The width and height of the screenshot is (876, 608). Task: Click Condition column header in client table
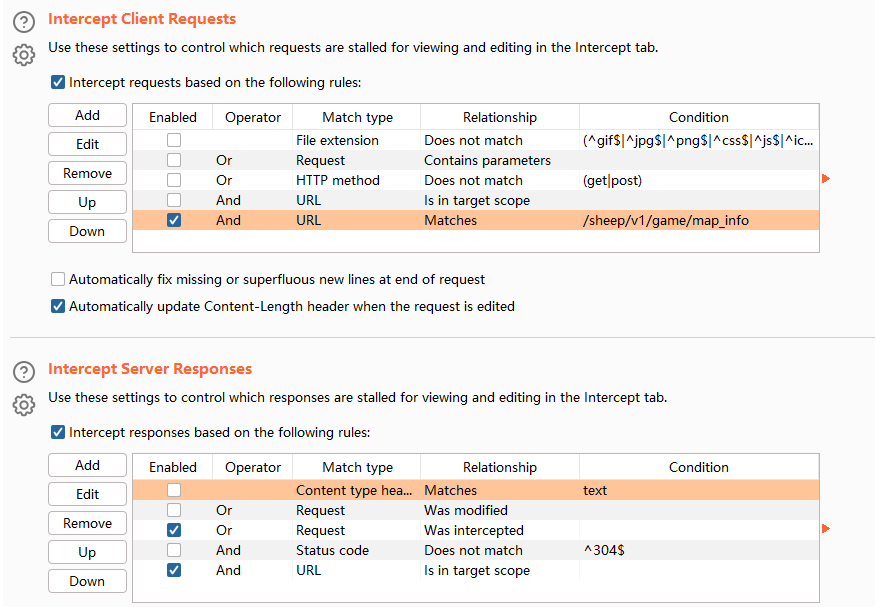698,117
